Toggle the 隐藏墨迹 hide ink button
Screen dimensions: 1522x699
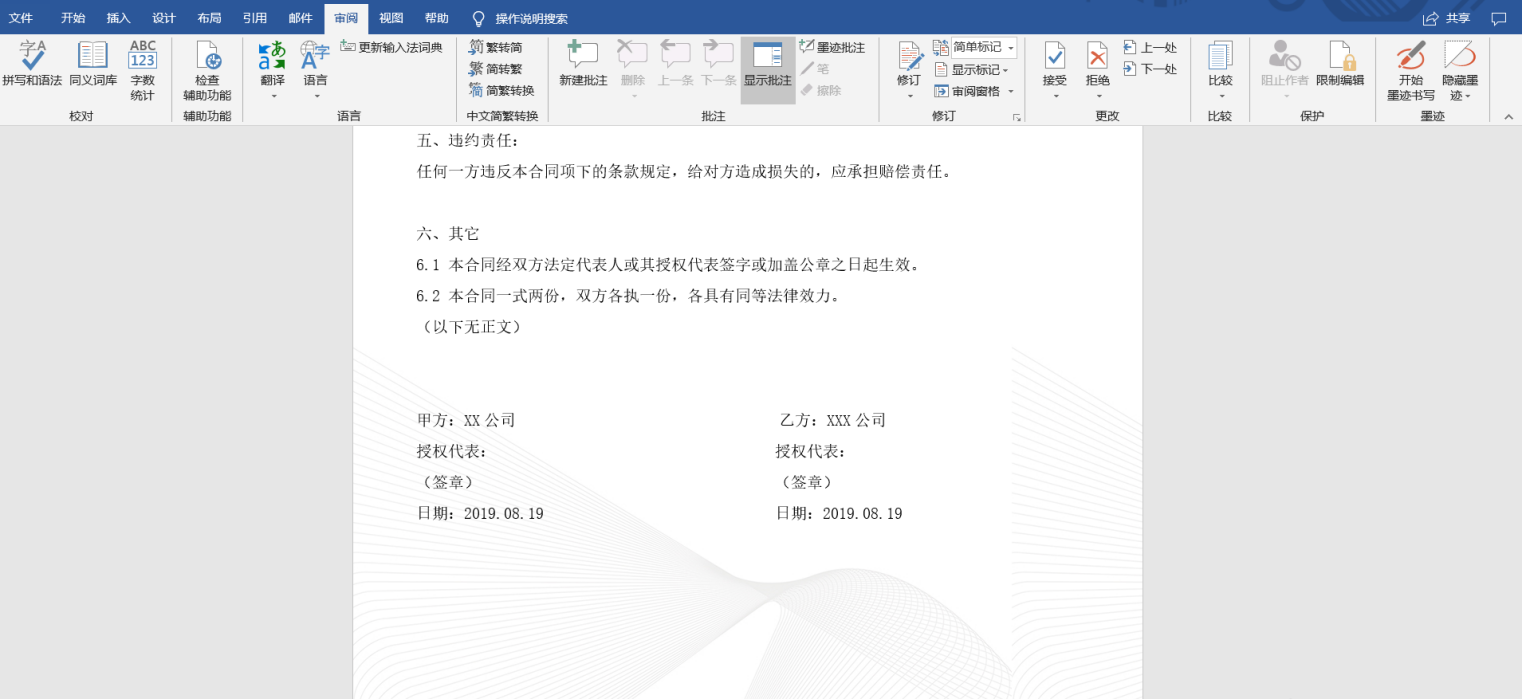point(1460,70)
